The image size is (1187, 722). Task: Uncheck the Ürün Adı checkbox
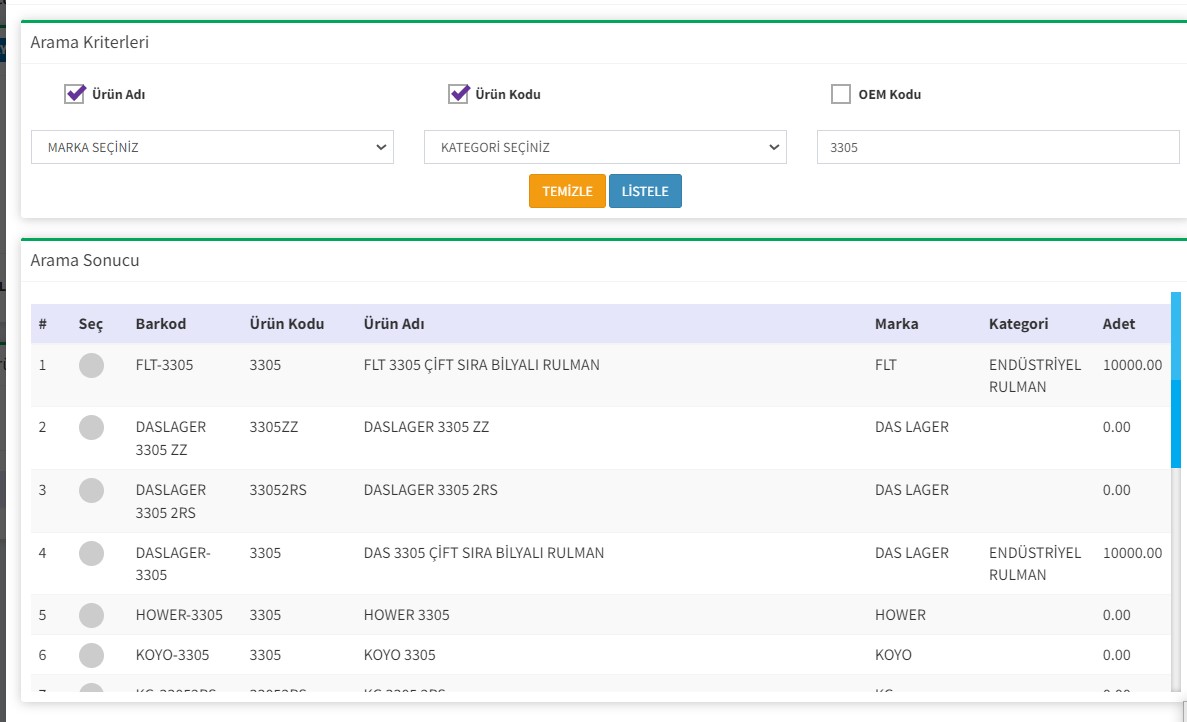tap(75, 94)
